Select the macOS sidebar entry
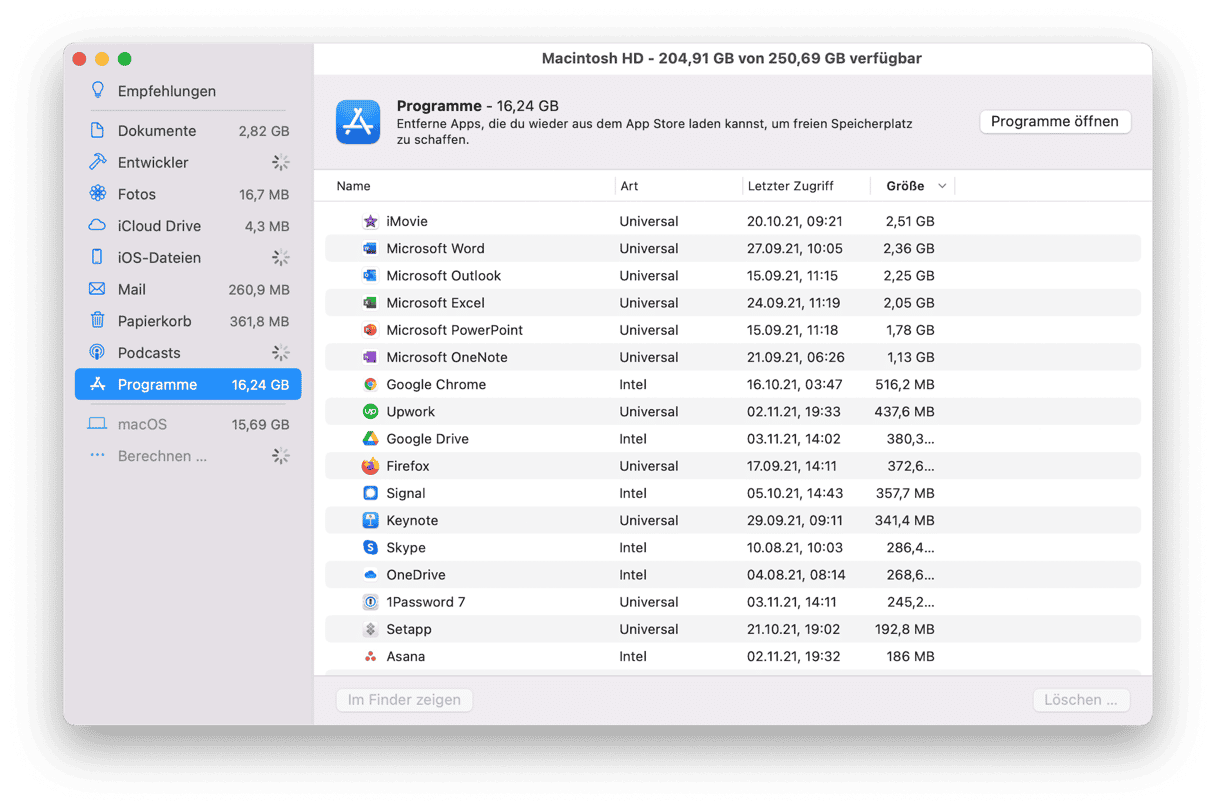Viewport: 1216px width, 809px height. click(x=188, y=424)
